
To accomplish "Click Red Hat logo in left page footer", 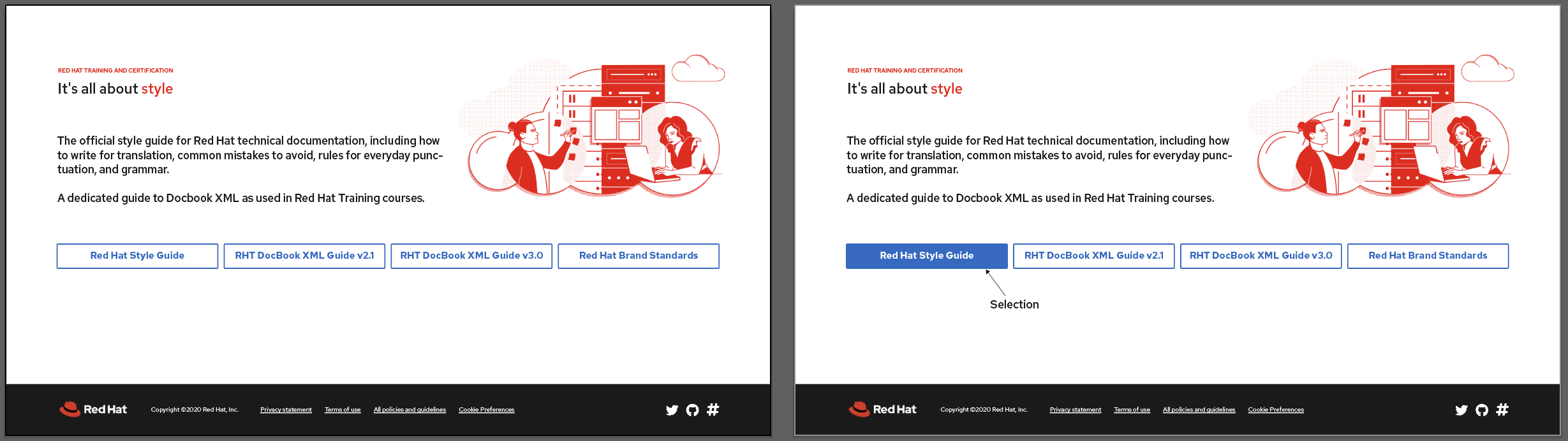I will click(x=93, y=409).
